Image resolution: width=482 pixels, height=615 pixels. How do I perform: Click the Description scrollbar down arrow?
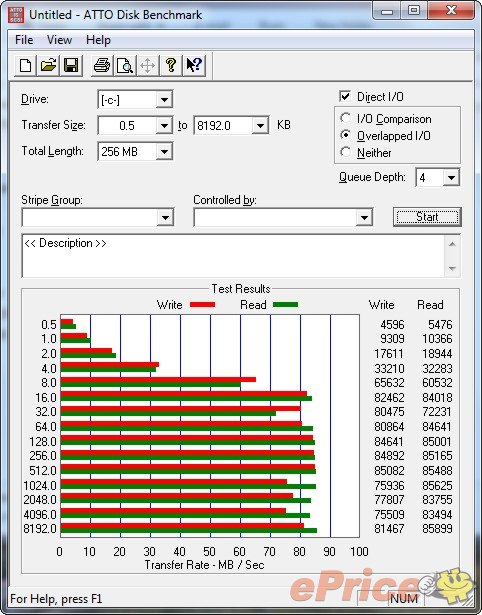452,268
